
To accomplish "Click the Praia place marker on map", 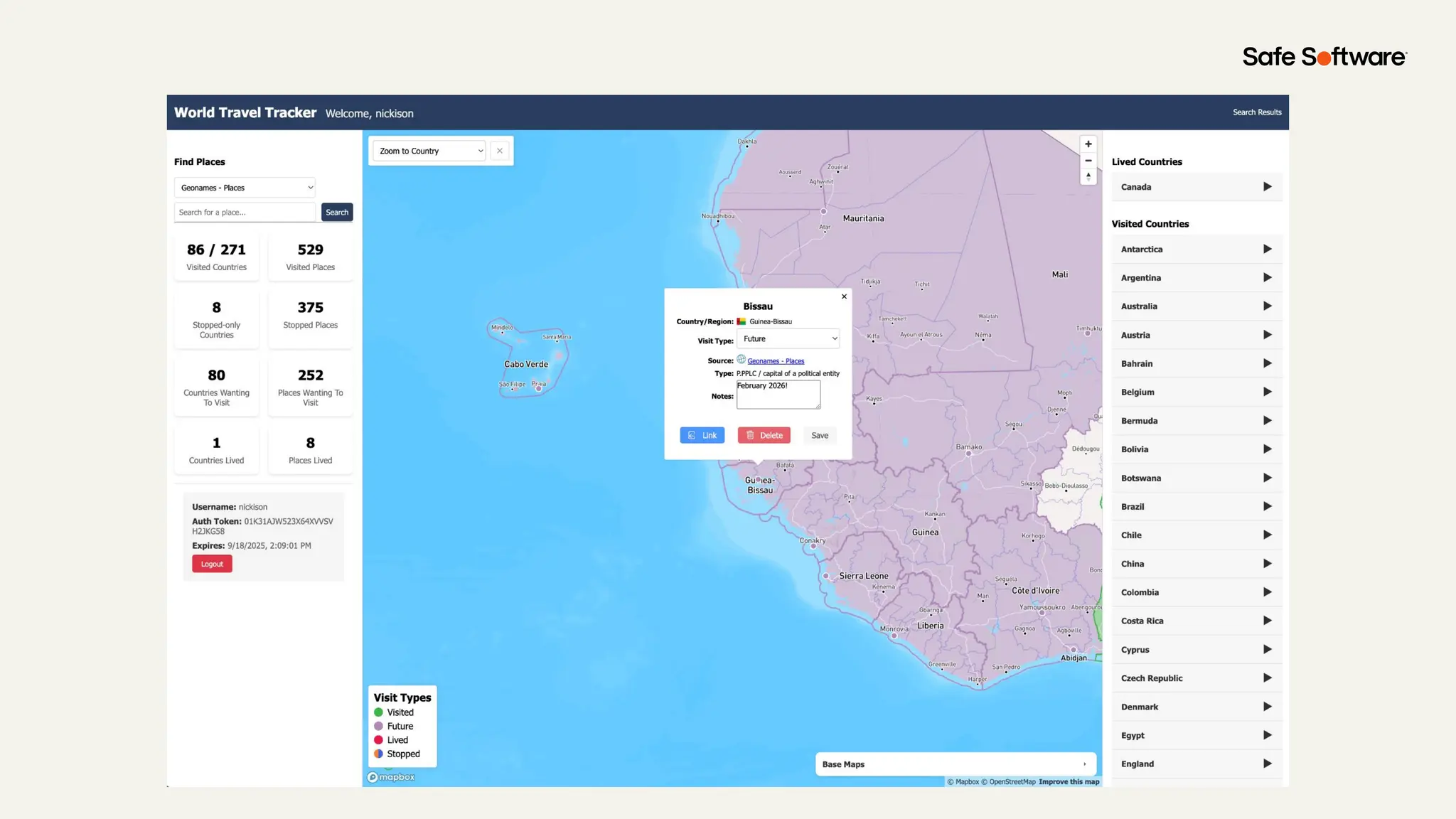I will click(x=539, y=389).
